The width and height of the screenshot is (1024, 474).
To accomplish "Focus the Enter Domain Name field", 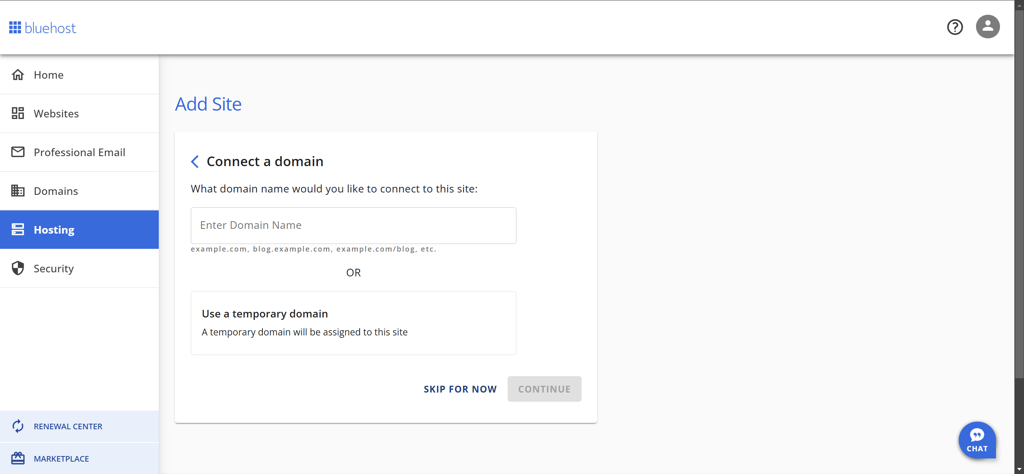I will [x=353, y=225].
